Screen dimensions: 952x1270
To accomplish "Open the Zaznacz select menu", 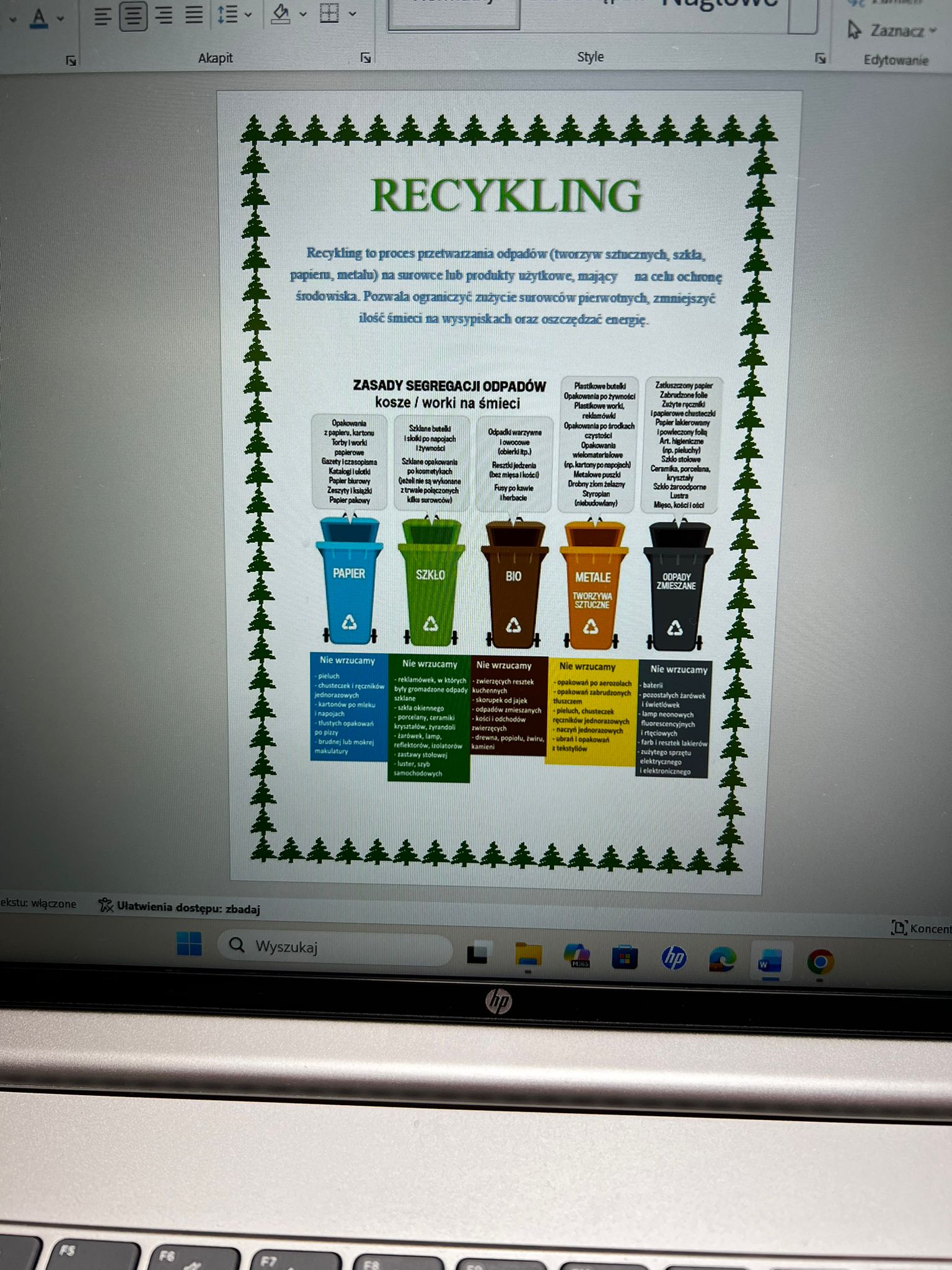I will pyautogui.click(x=891, y=30).
